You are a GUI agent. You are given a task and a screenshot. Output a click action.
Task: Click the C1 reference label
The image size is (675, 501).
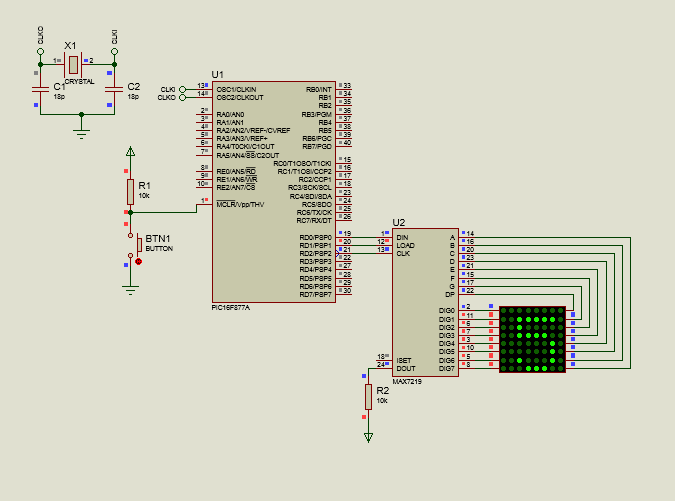pos(59,87)
